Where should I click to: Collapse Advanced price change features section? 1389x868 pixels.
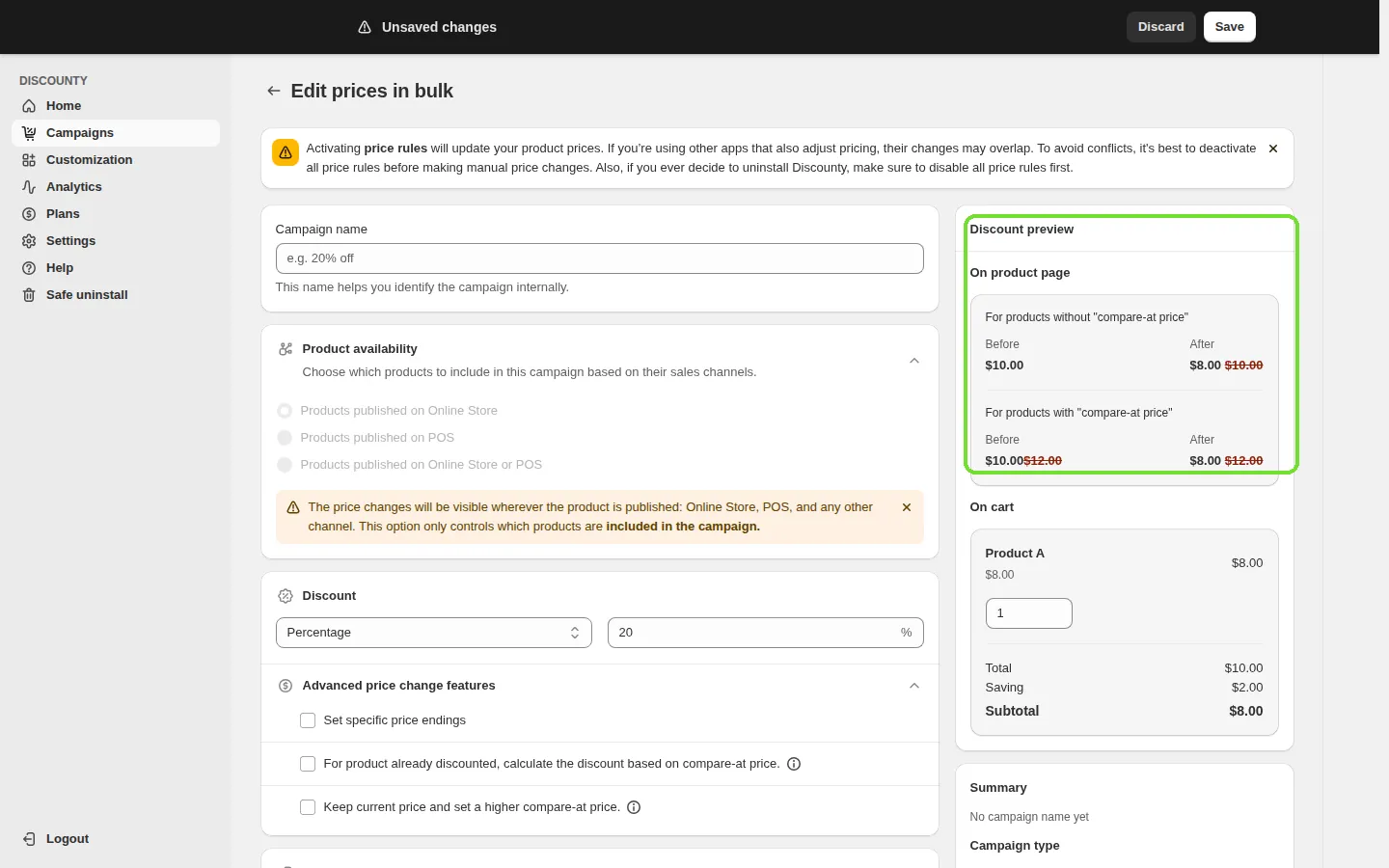[914, 686]
